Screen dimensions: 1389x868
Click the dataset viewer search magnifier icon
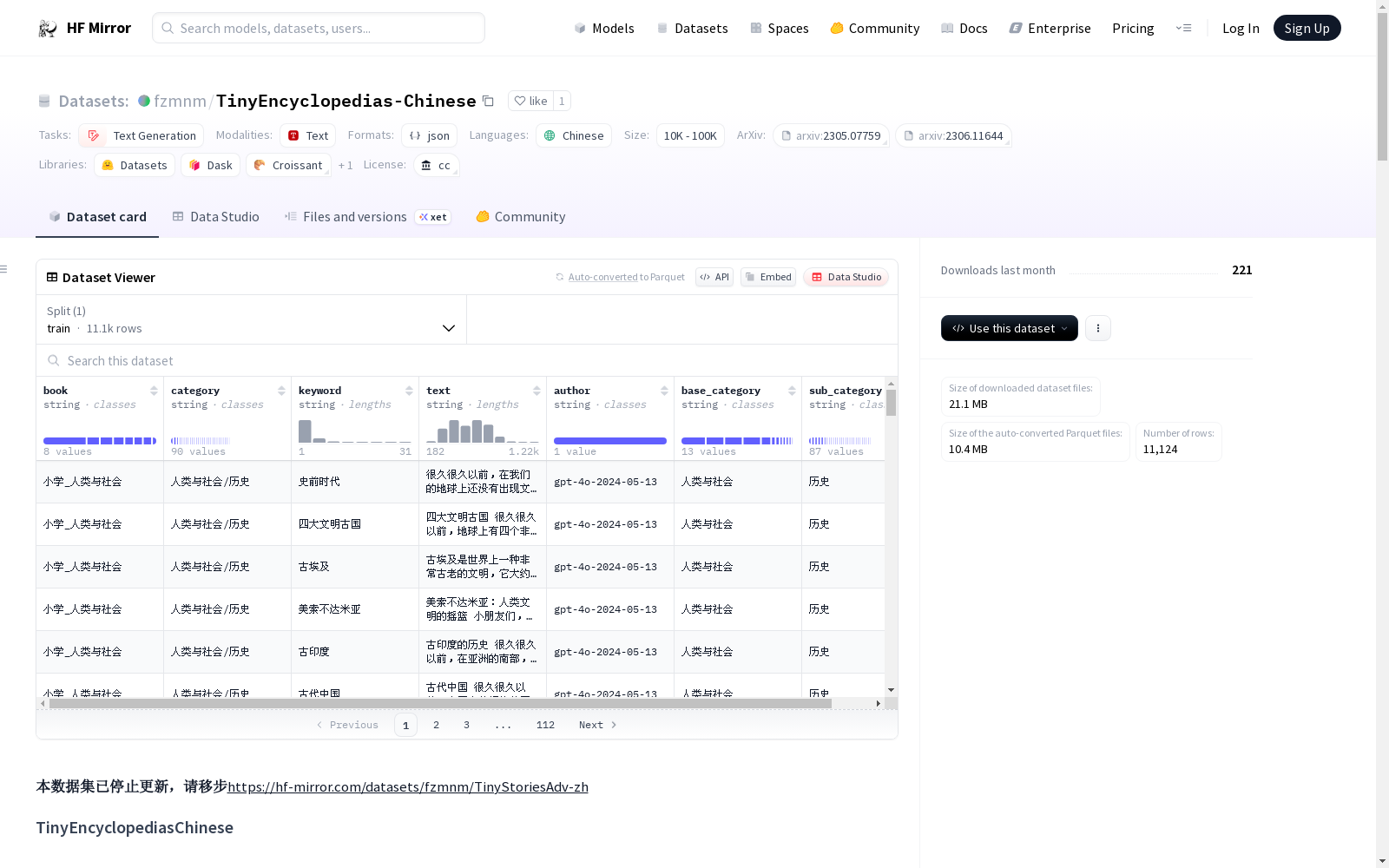pyautogui.click(x=54, y=360)
